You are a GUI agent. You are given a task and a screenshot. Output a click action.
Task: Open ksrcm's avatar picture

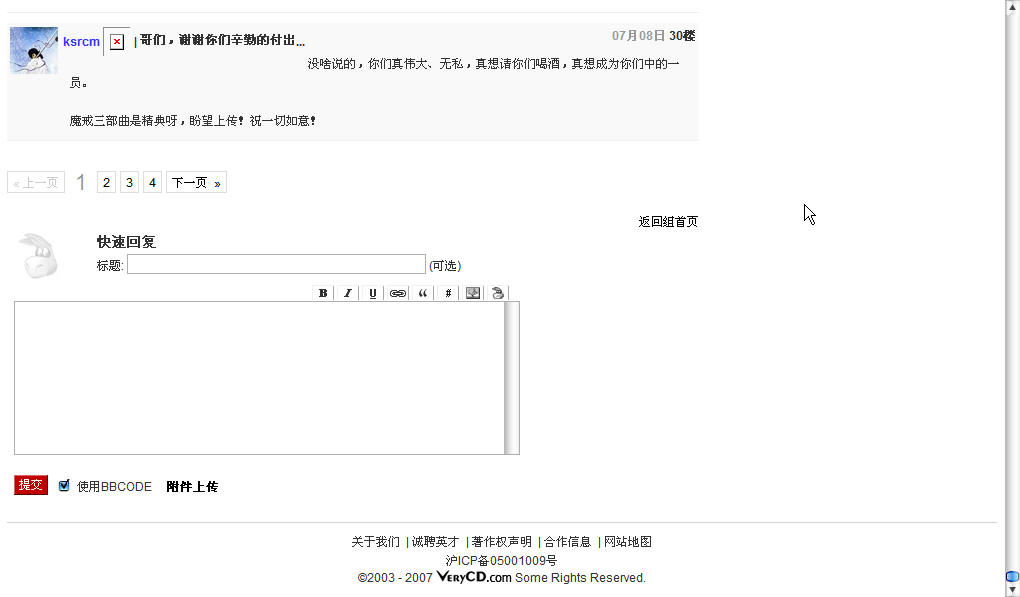tap(34, 50)
